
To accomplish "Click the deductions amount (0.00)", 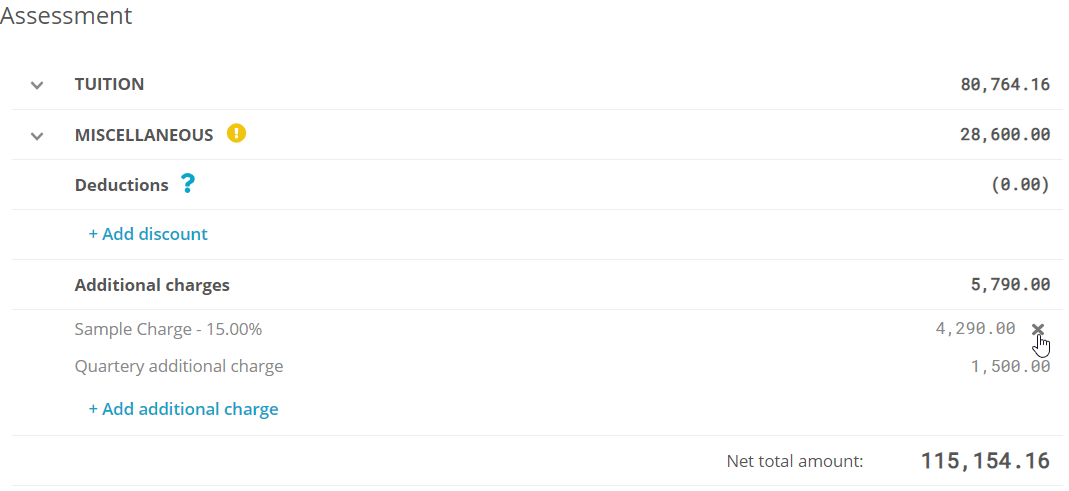I will 1019,185.
